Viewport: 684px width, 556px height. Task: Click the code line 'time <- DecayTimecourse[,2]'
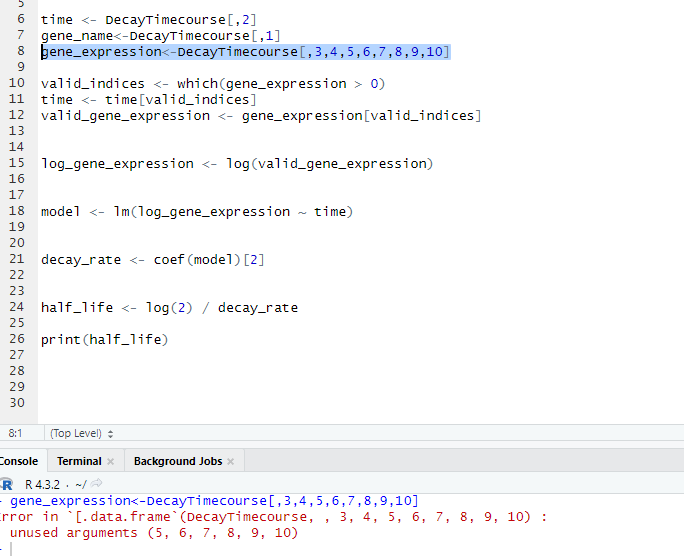[148, 20]
